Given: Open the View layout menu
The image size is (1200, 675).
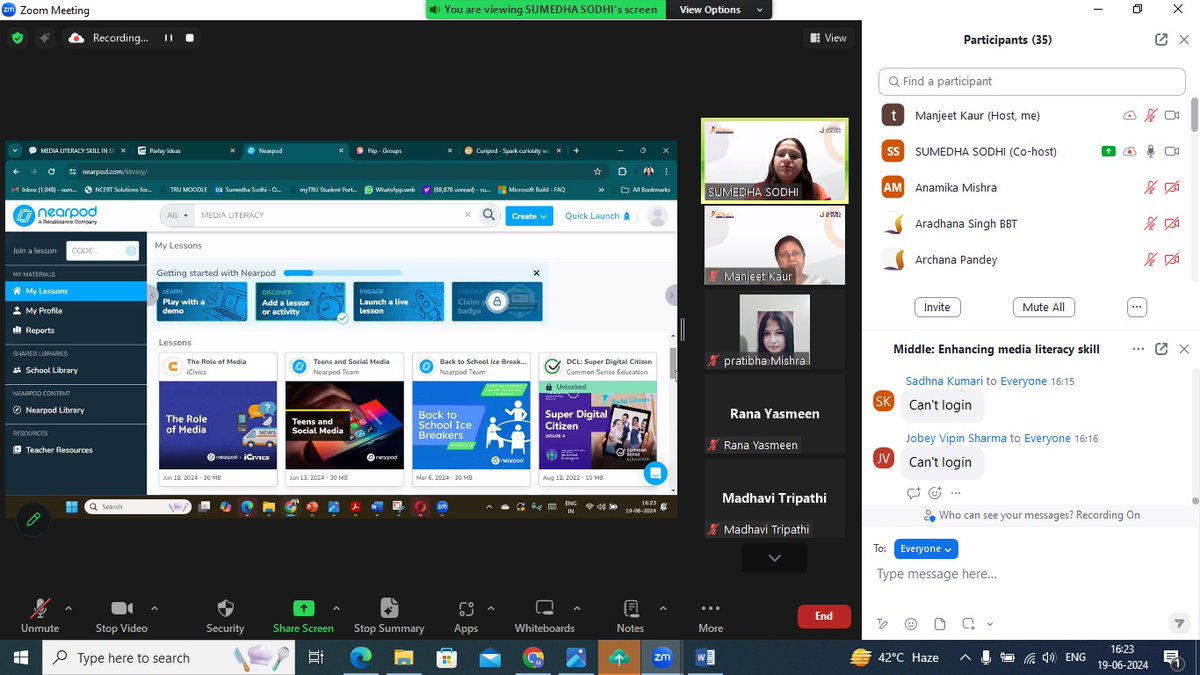Looking at the screenshot, I should coord(828,38).
